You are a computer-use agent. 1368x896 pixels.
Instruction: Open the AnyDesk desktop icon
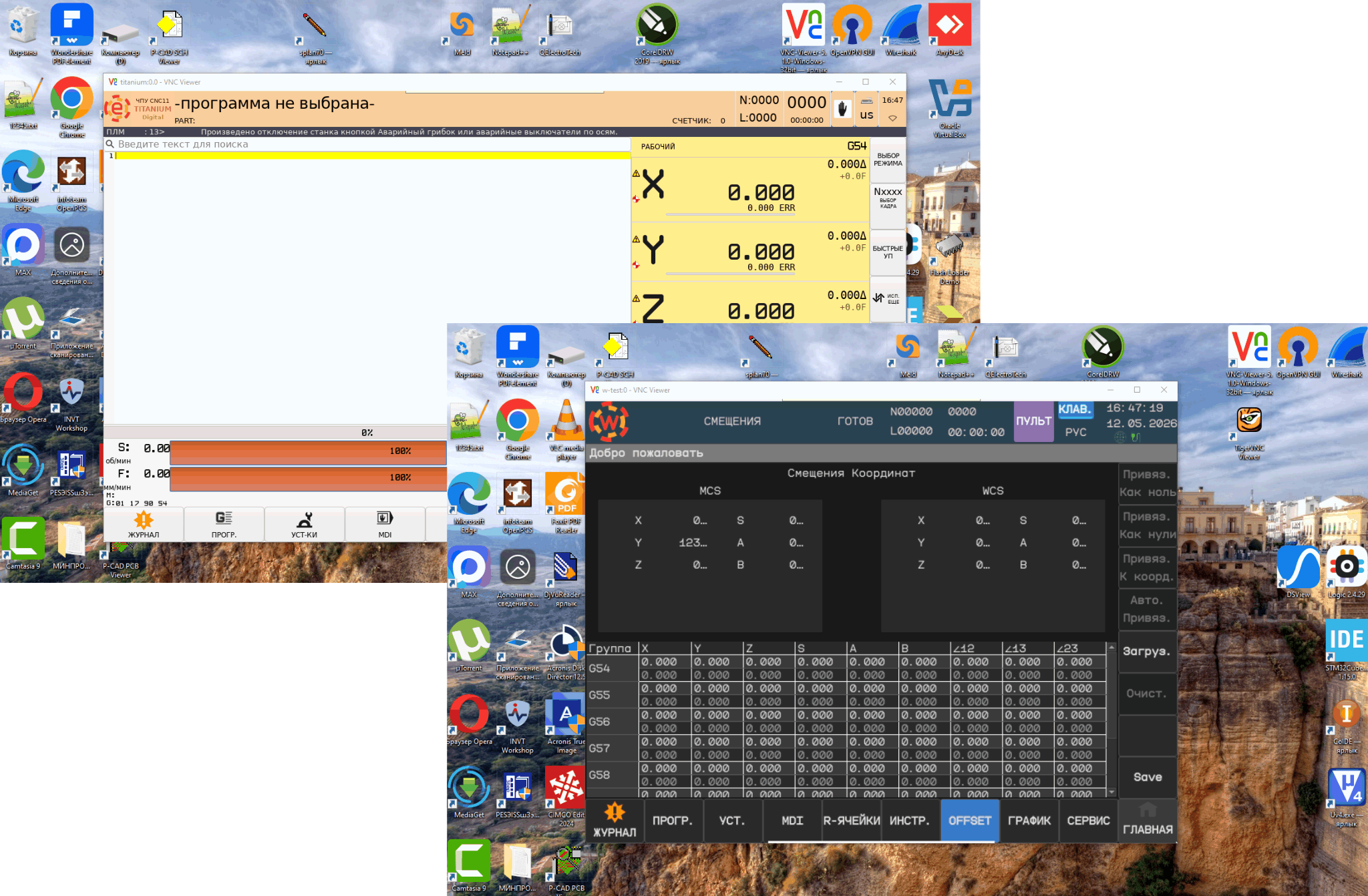[x=949, y=30]
